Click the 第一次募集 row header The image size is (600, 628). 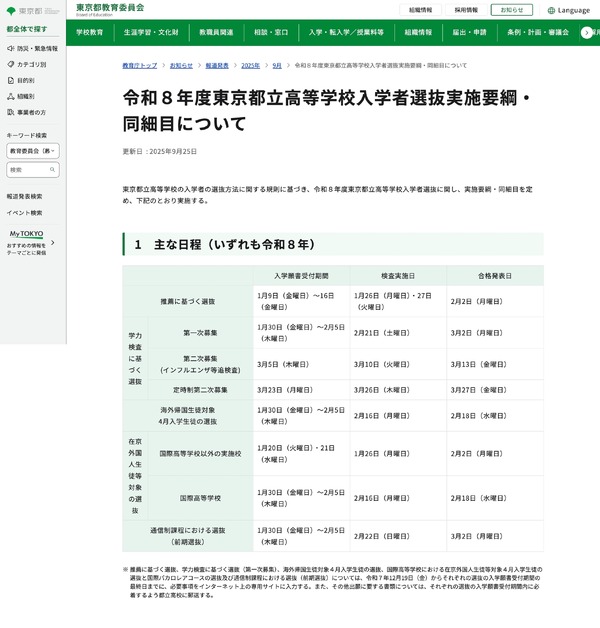point(200,333)
